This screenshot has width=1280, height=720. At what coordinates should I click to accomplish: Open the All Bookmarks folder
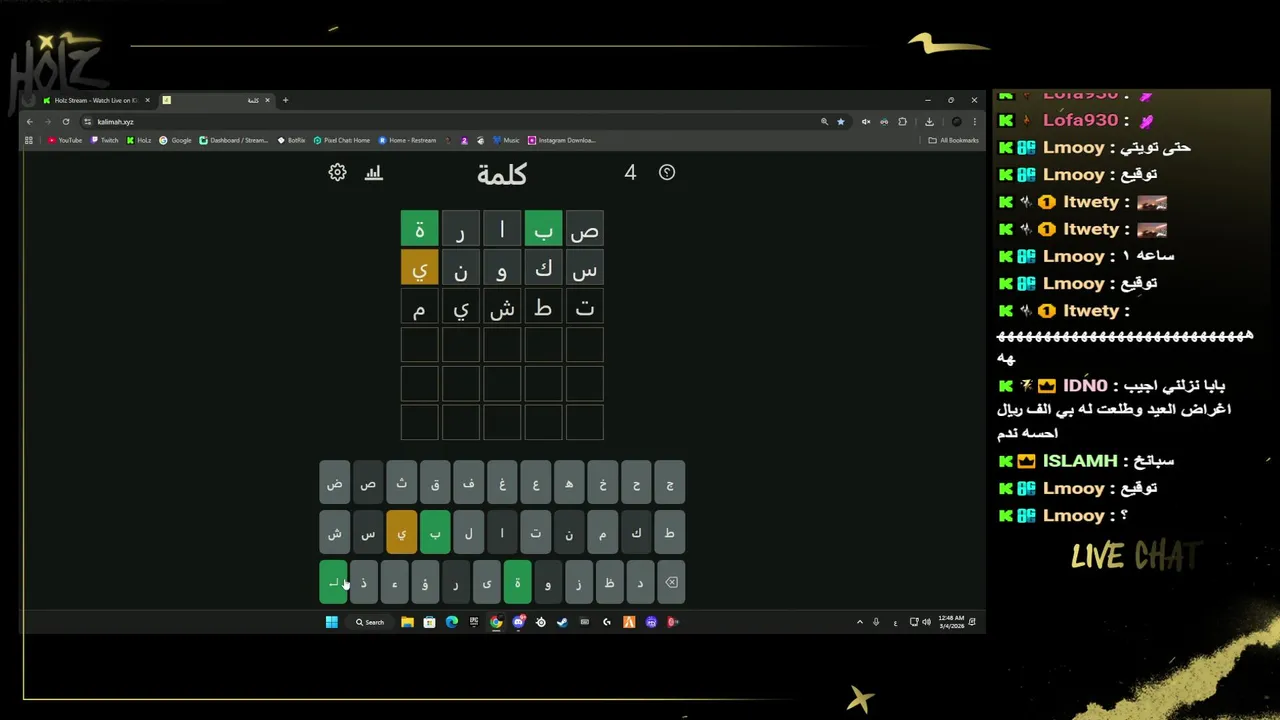click(x=953, y=140)
